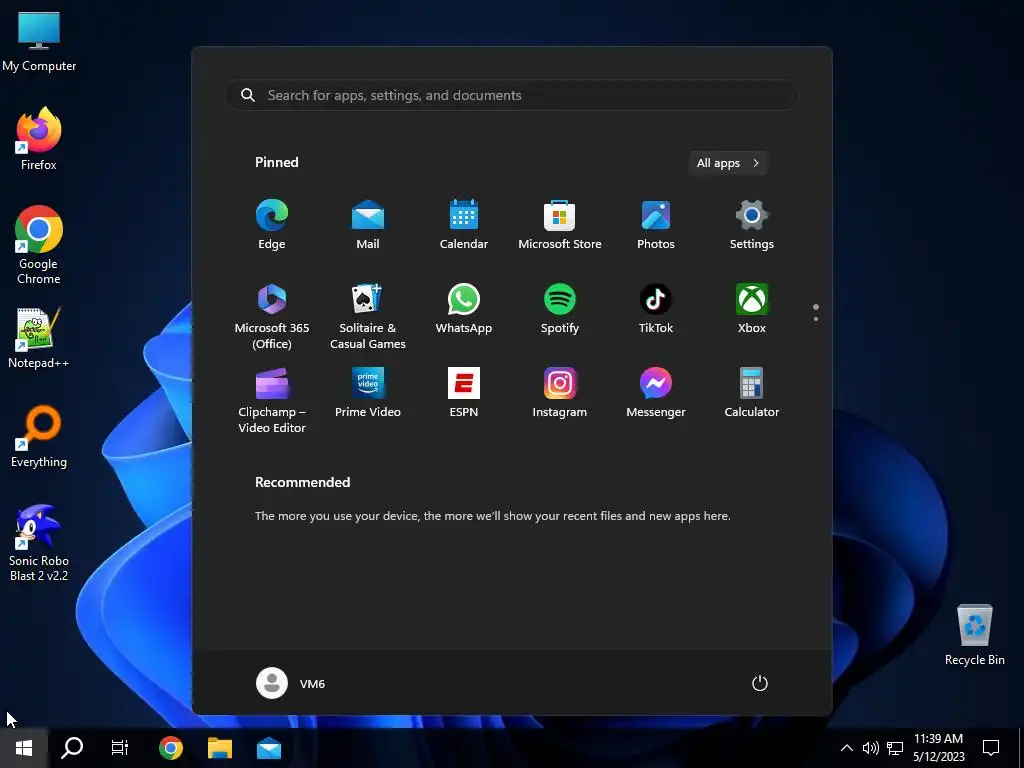The height and width of the screenshot is (768, 1024).
Task: Open Messenger from the Start menu
Action: point(656,392)
